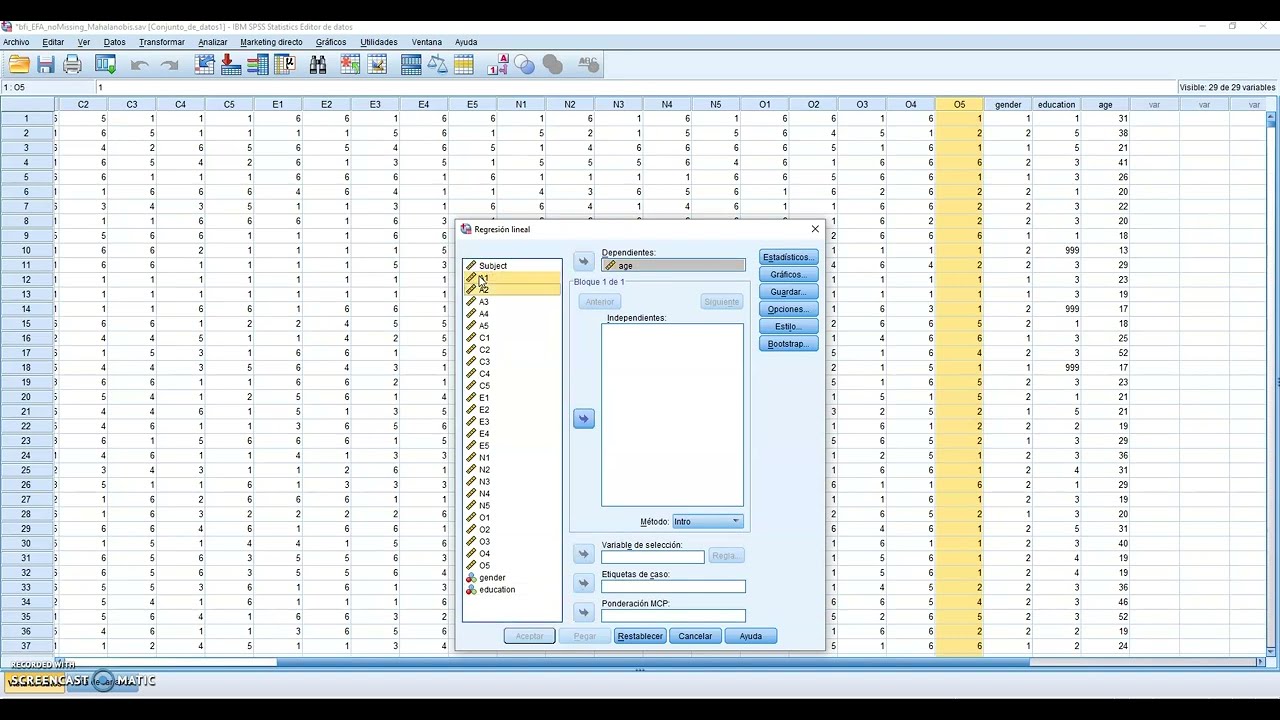Open Editar menu

(x=53, y=42)
